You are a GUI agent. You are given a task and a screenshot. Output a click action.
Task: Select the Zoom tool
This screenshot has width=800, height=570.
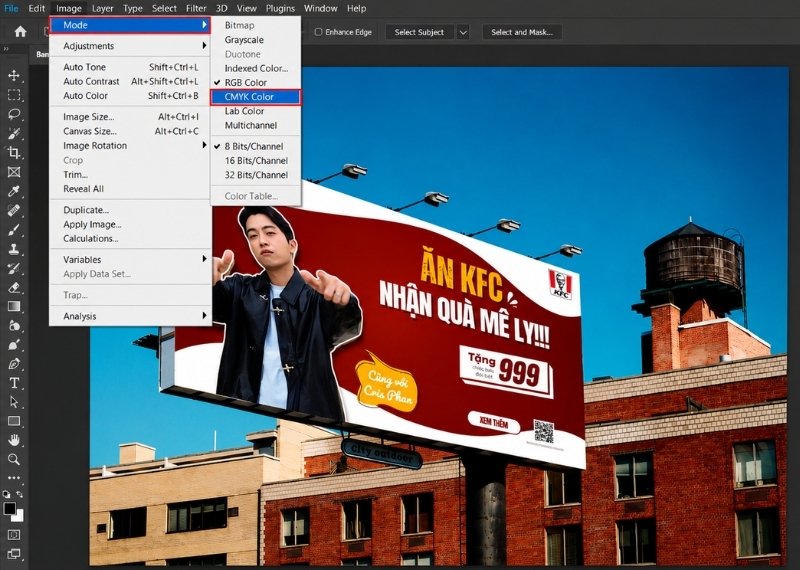pos(14,459)
